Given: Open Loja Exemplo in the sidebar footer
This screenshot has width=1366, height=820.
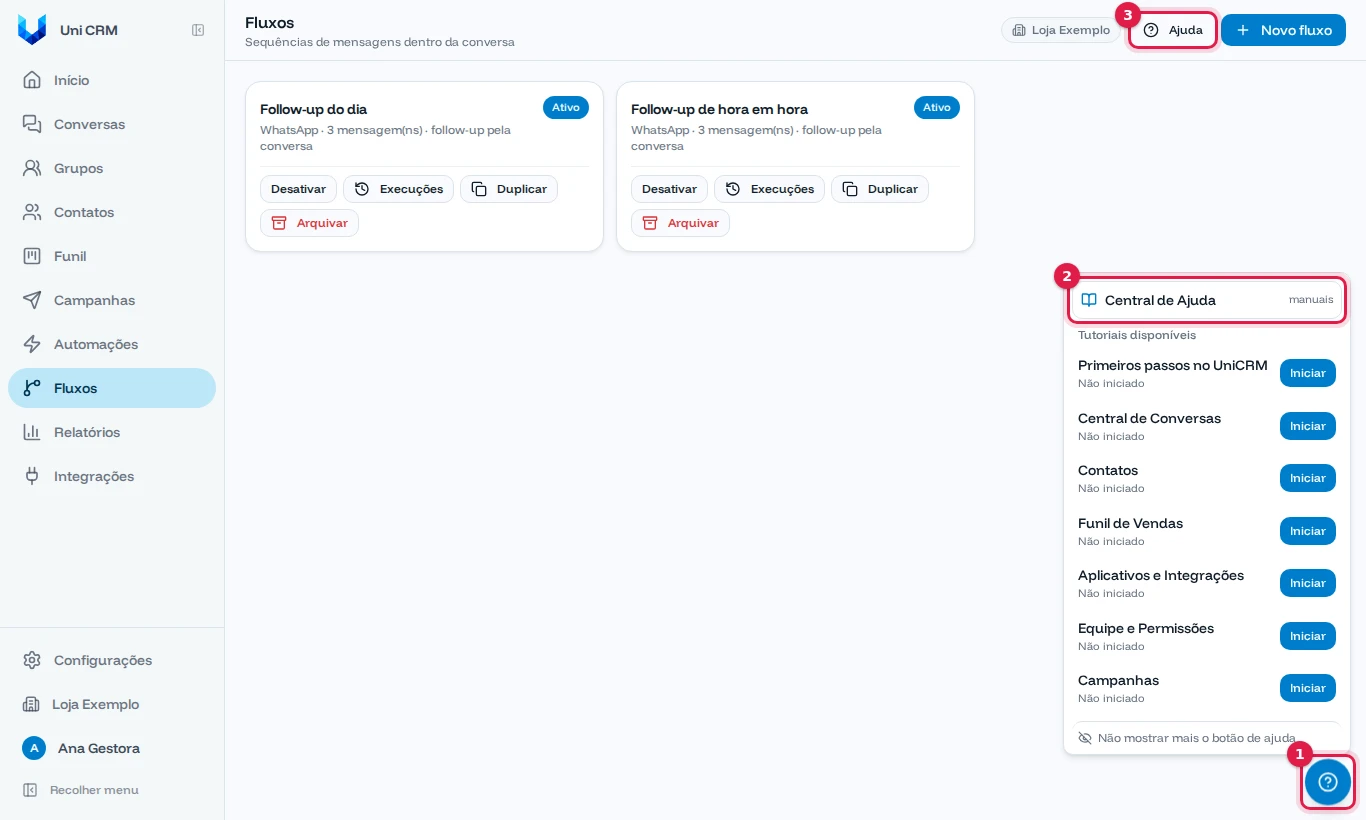Looking at the screenshot, I should pos(112,704).
